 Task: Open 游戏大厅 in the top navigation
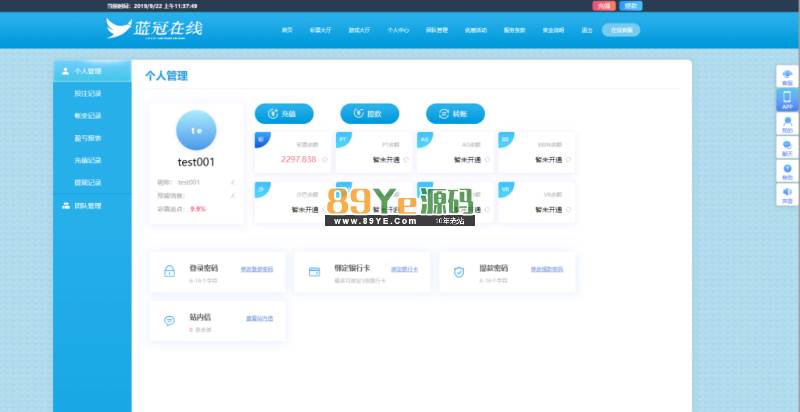pyautogui.click(x=361, y=30)
